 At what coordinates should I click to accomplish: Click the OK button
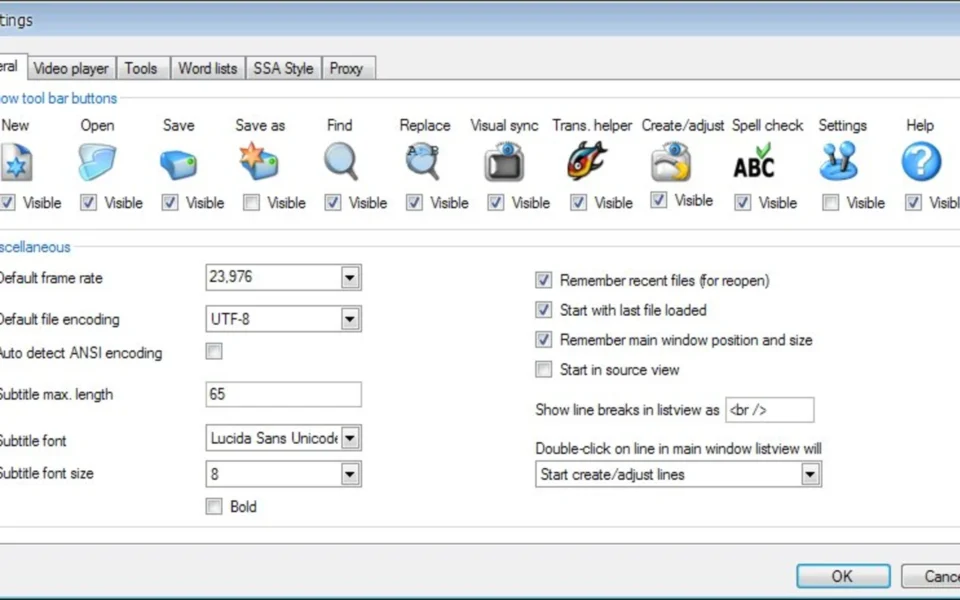pyautogui.click(x=843, y=576)
